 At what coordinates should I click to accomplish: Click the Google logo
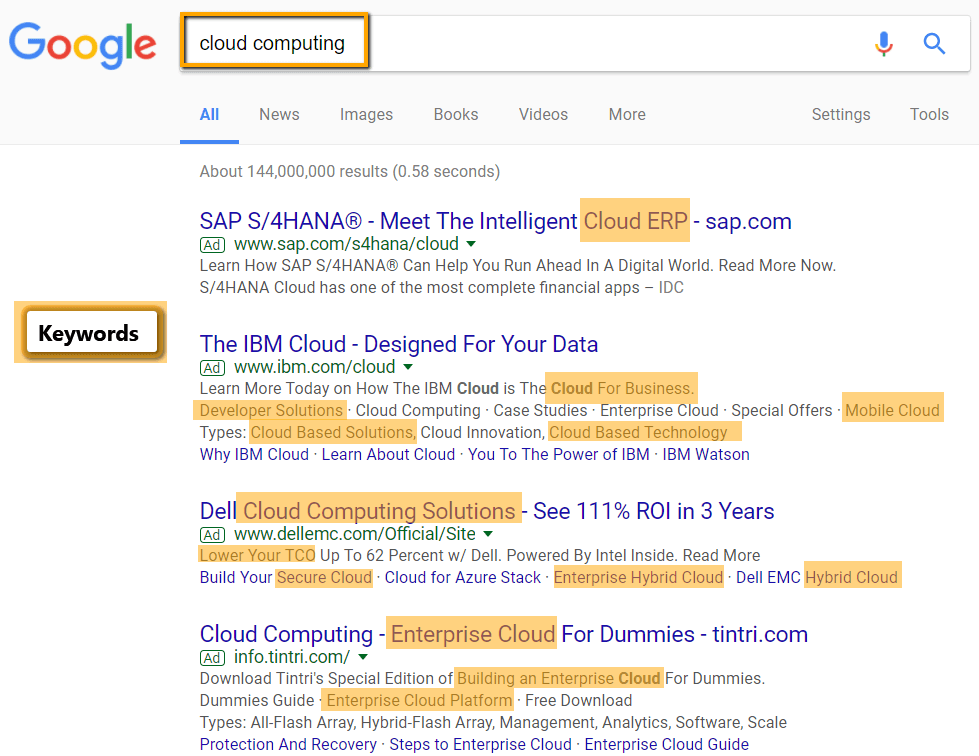82,45
